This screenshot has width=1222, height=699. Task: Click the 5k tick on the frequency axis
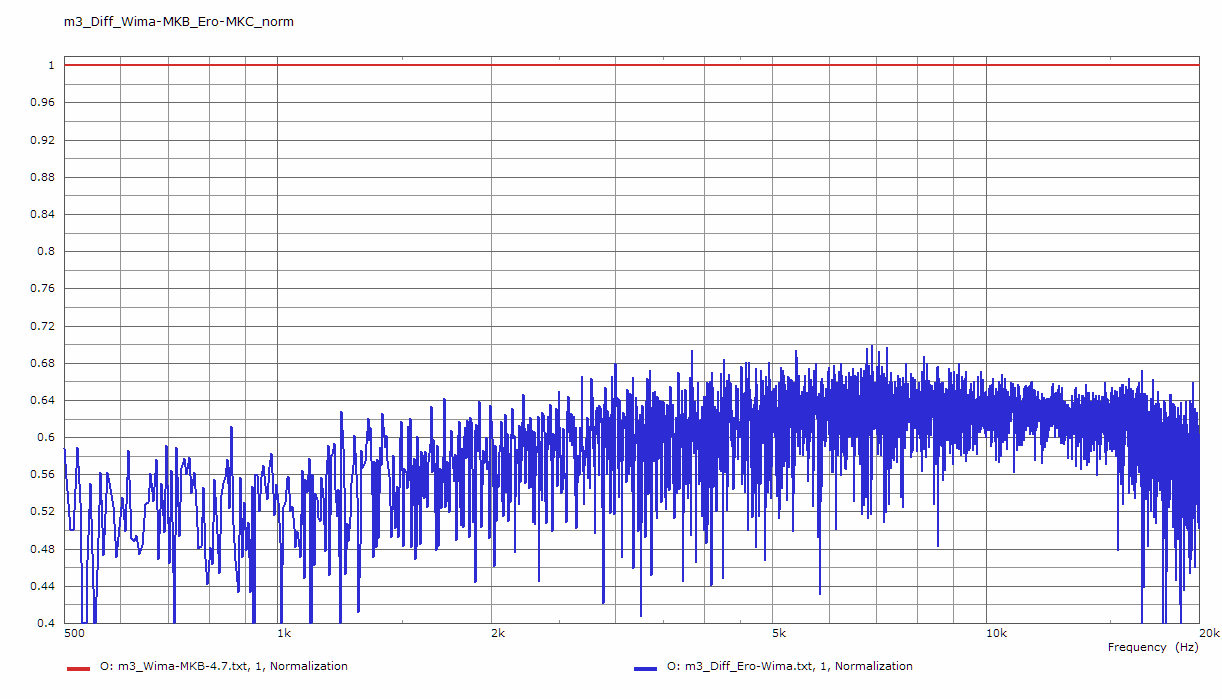click(779, 633)
